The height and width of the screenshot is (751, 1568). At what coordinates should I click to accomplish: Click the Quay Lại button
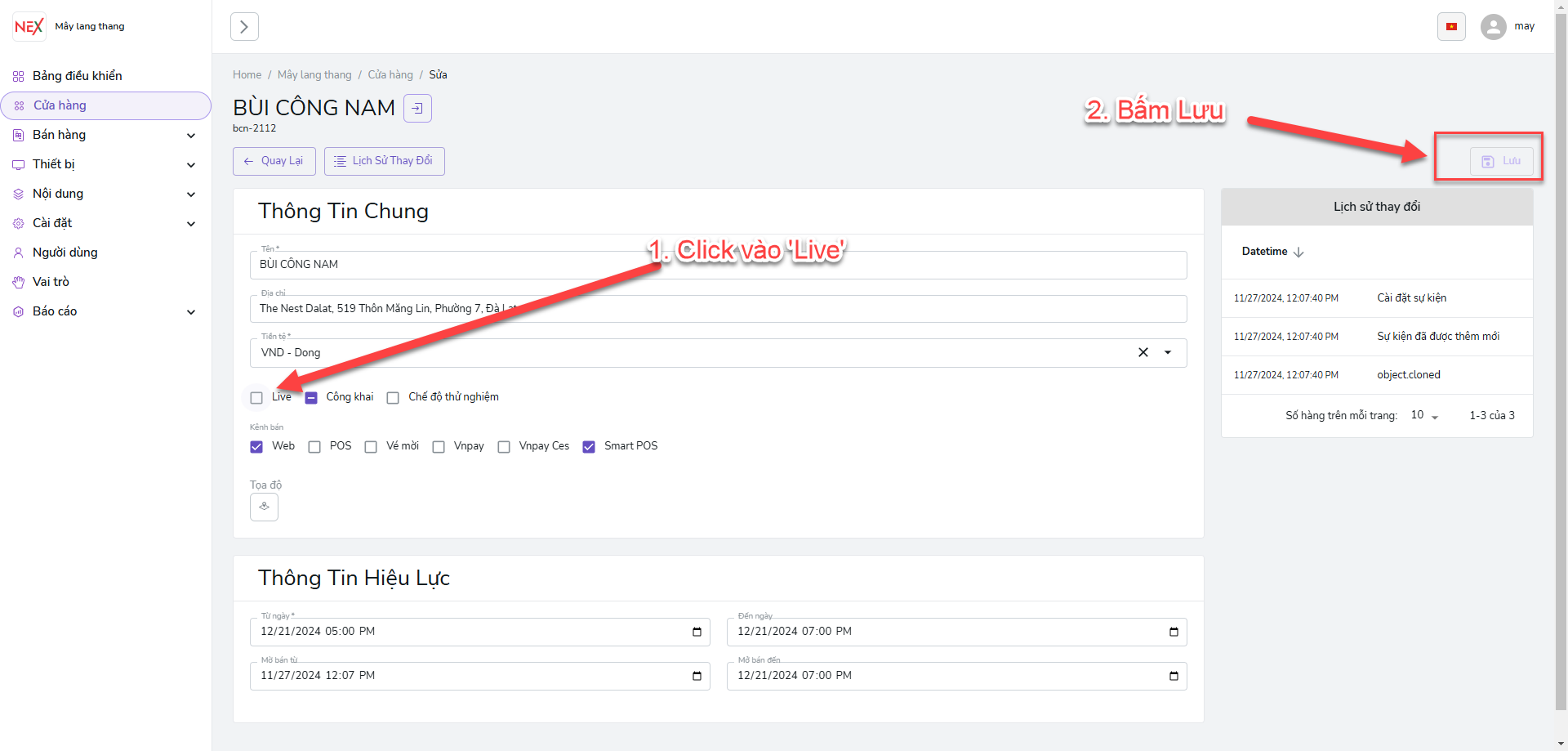click(274, 161)
